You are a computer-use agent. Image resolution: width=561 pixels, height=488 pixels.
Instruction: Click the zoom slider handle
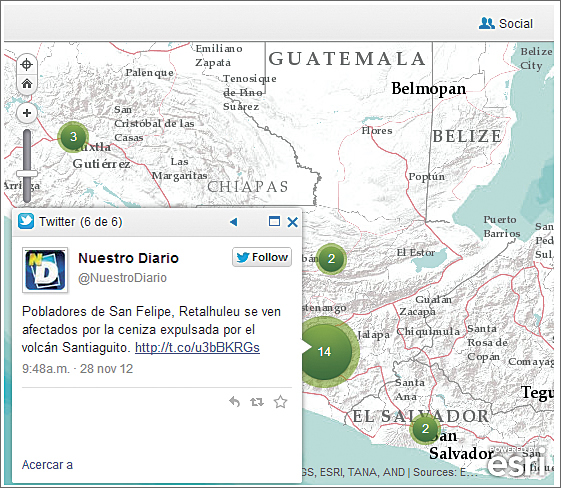pos(27,174)
